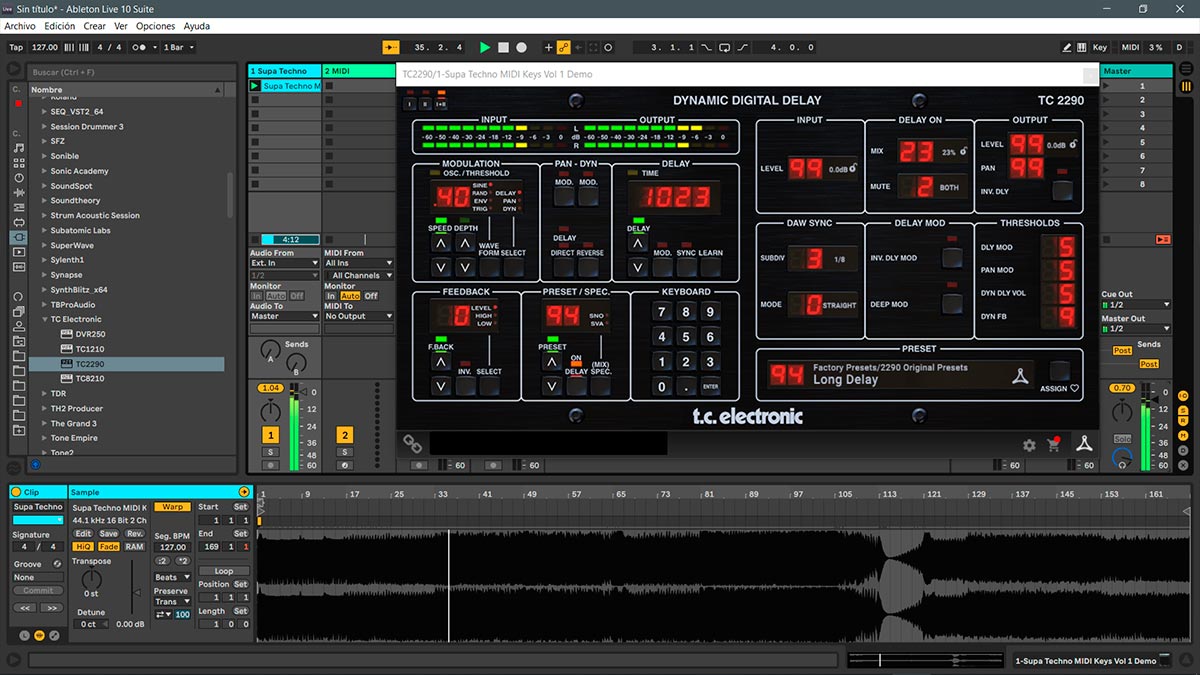Open the Crear menu
The image size is (1200, 675).
tap(95, 26)
